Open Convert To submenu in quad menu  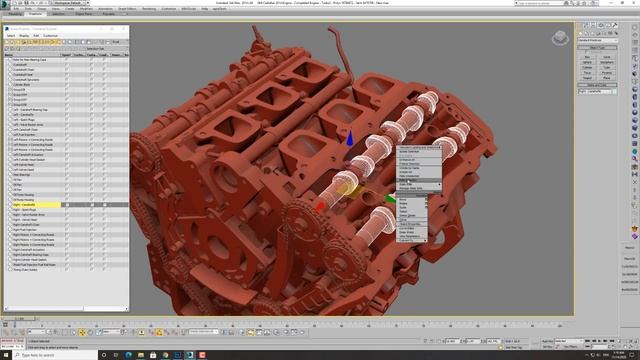point(411,240)
